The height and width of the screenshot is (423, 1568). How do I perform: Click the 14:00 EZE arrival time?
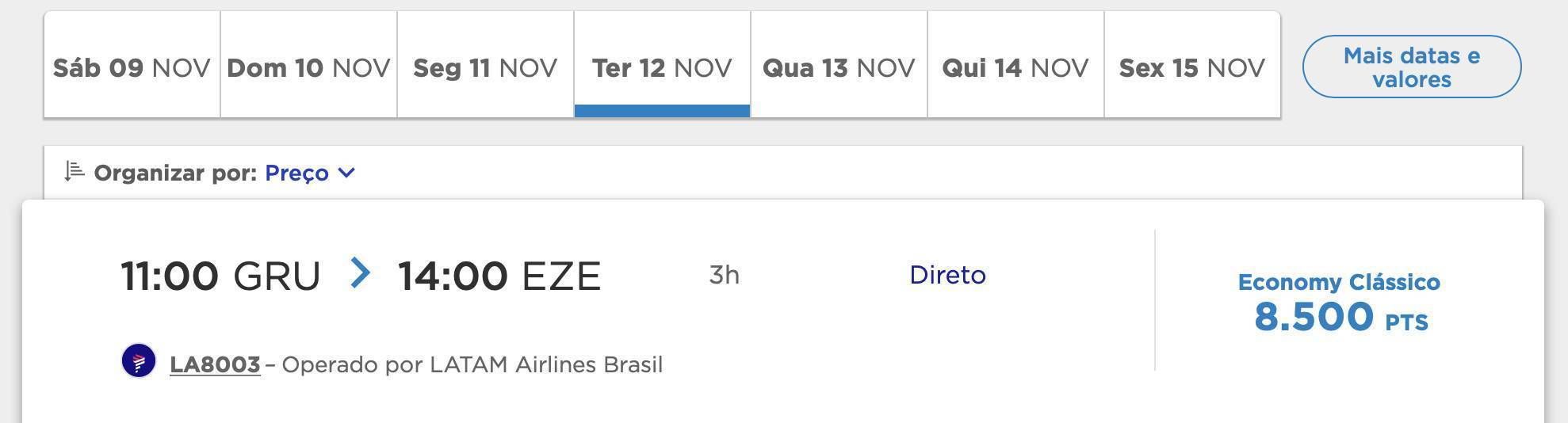(499, 276)
